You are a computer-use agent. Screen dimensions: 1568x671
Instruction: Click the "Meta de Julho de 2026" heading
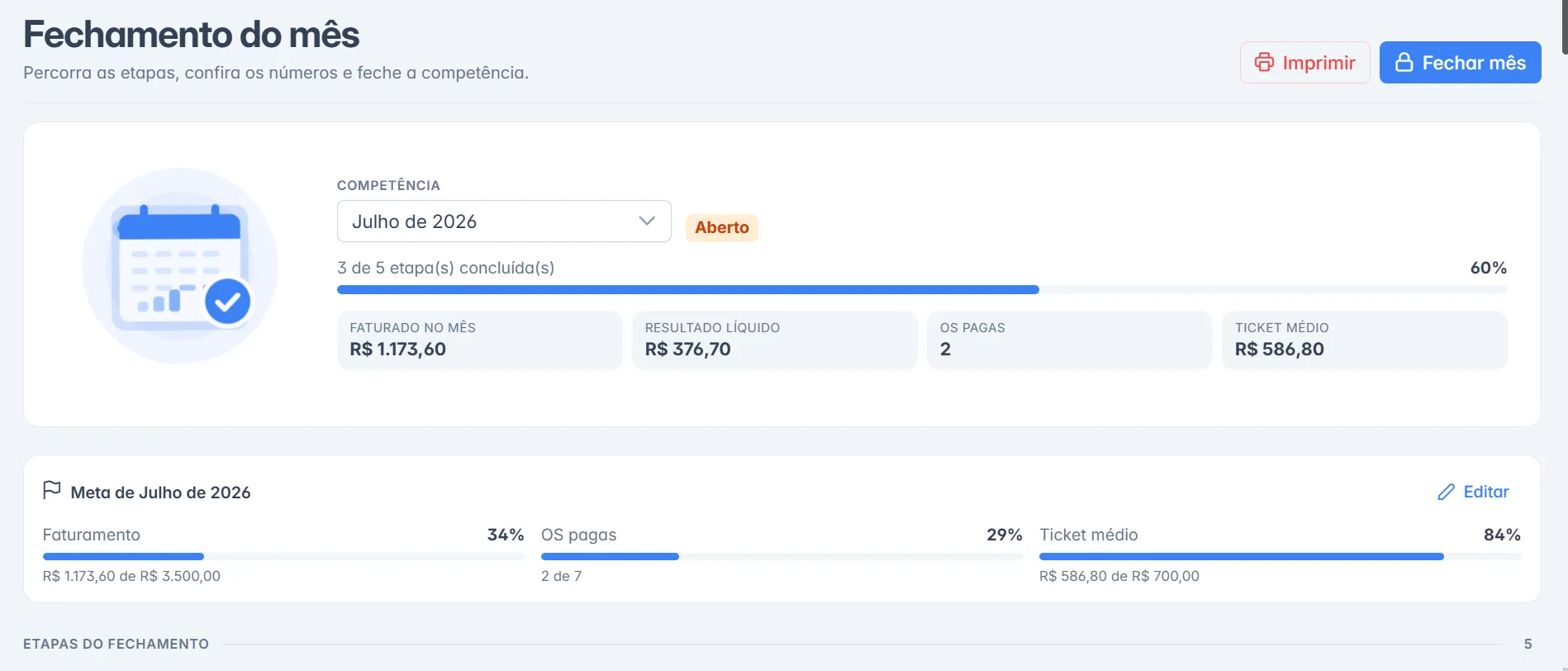[160, 493]
